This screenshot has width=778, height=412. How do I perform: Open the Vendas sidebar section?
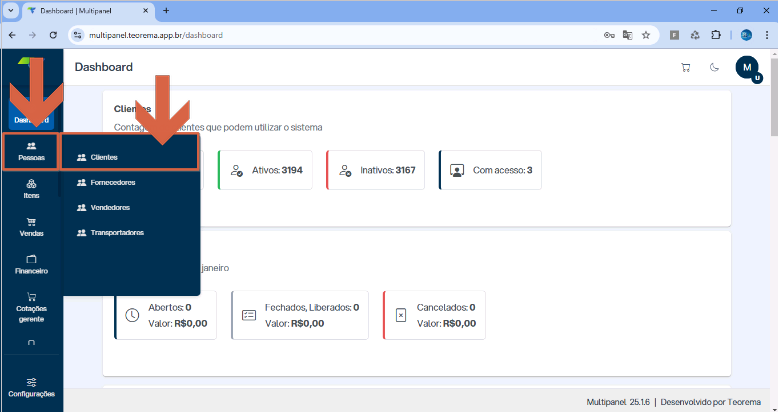[x=31, y=227]
